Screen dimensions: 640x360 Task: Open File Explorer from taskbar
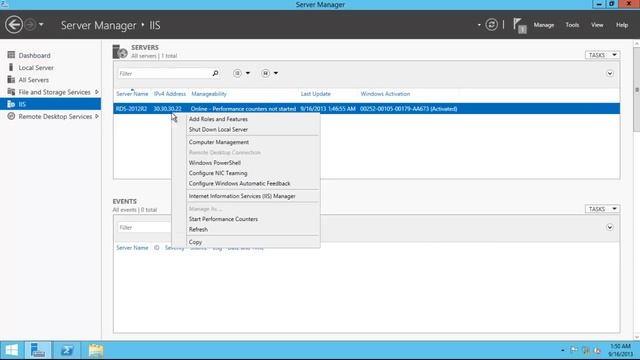[x=96, y=351]
